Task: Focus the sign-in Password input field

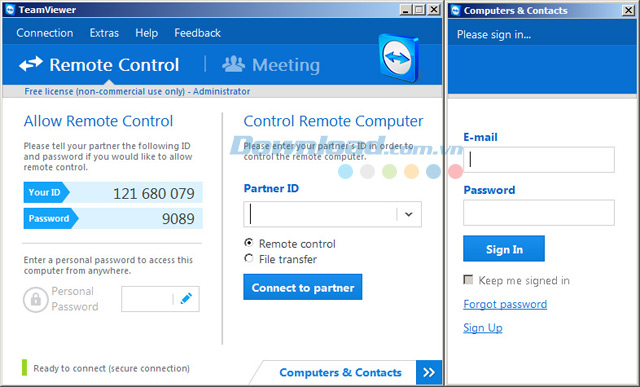Action: [x=539, y=212]
